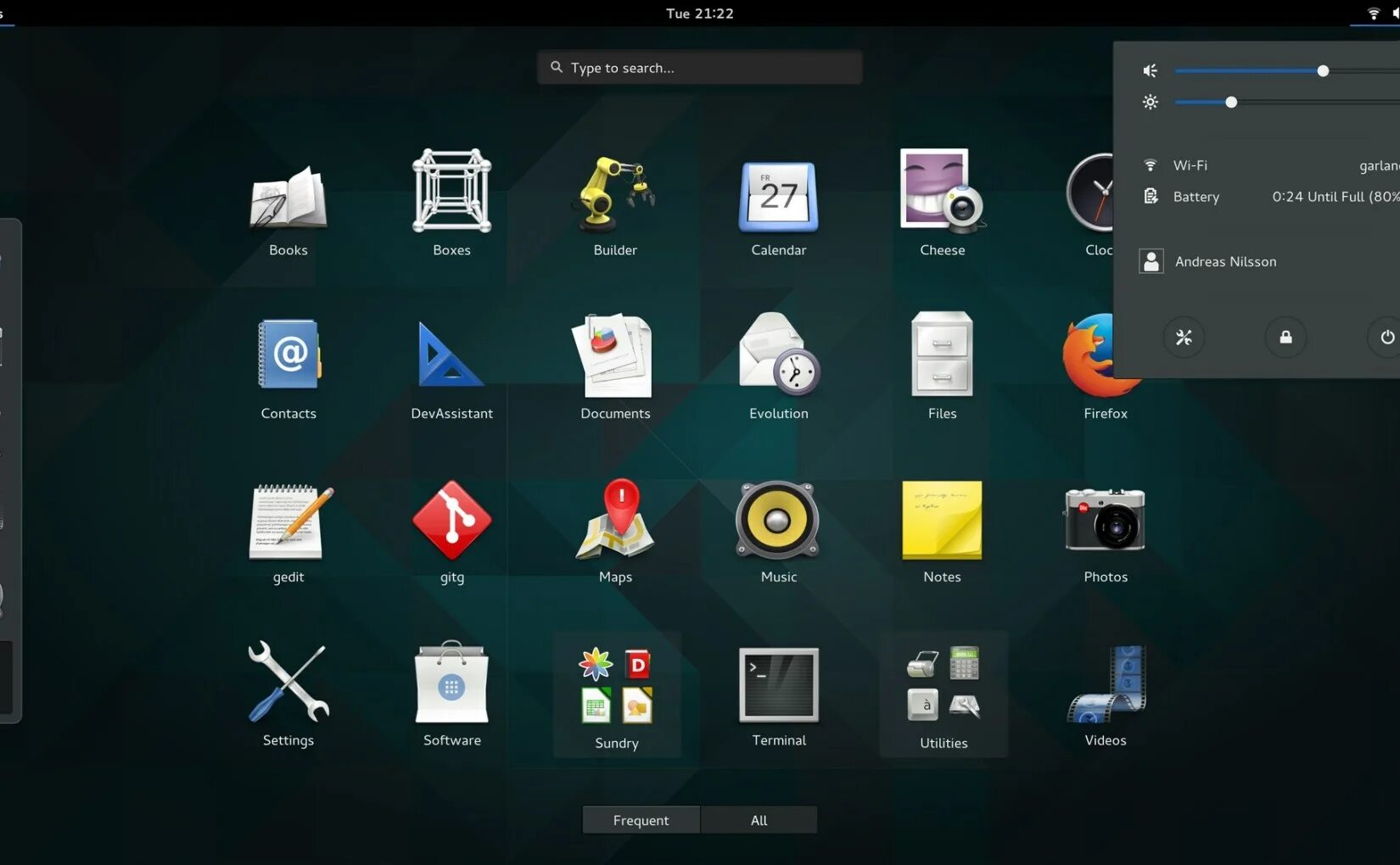Switch to the All apps tab

click(x=759, y=820)
